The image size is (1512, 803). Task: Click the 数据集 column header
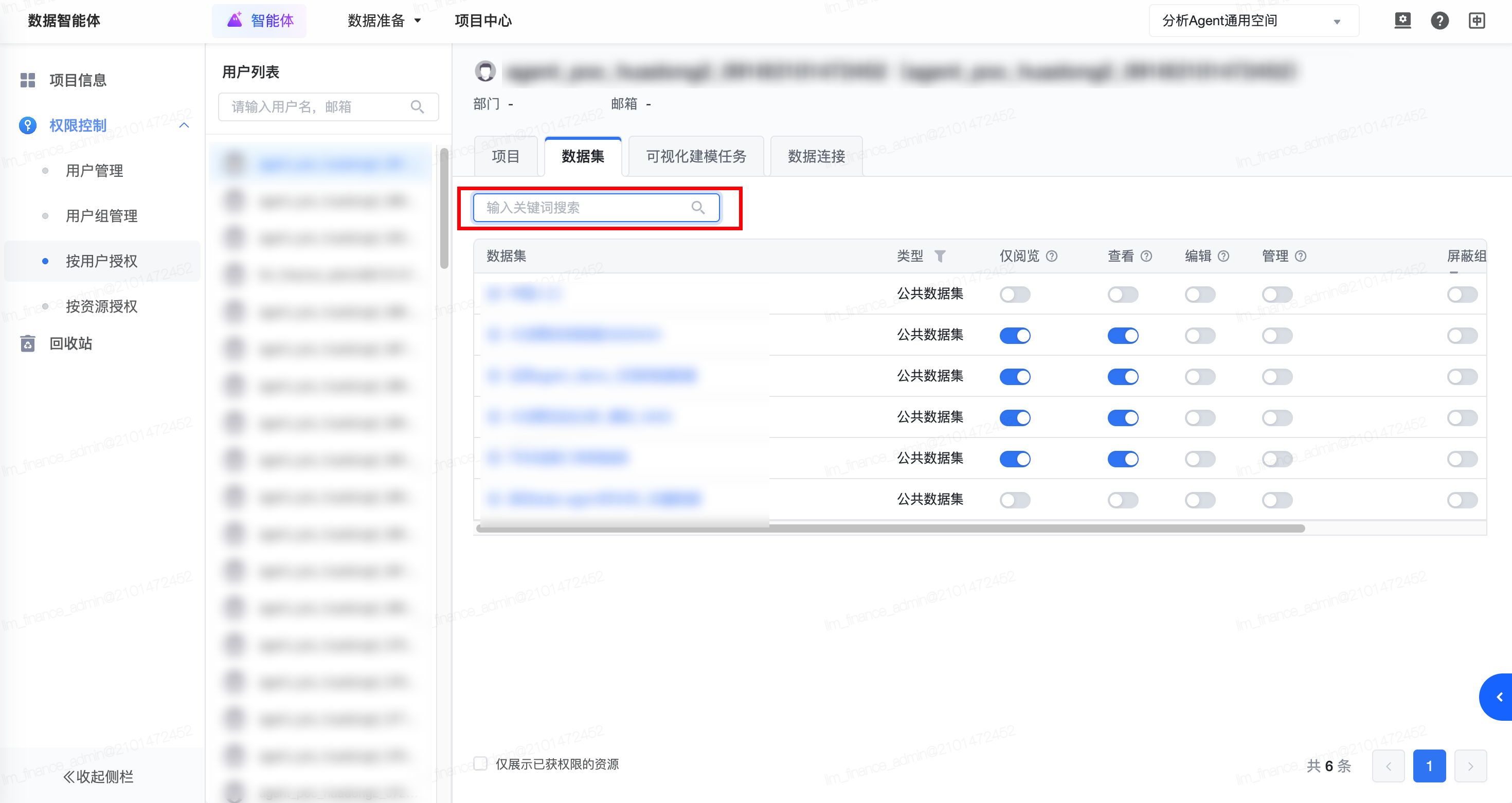coord(506,255)
